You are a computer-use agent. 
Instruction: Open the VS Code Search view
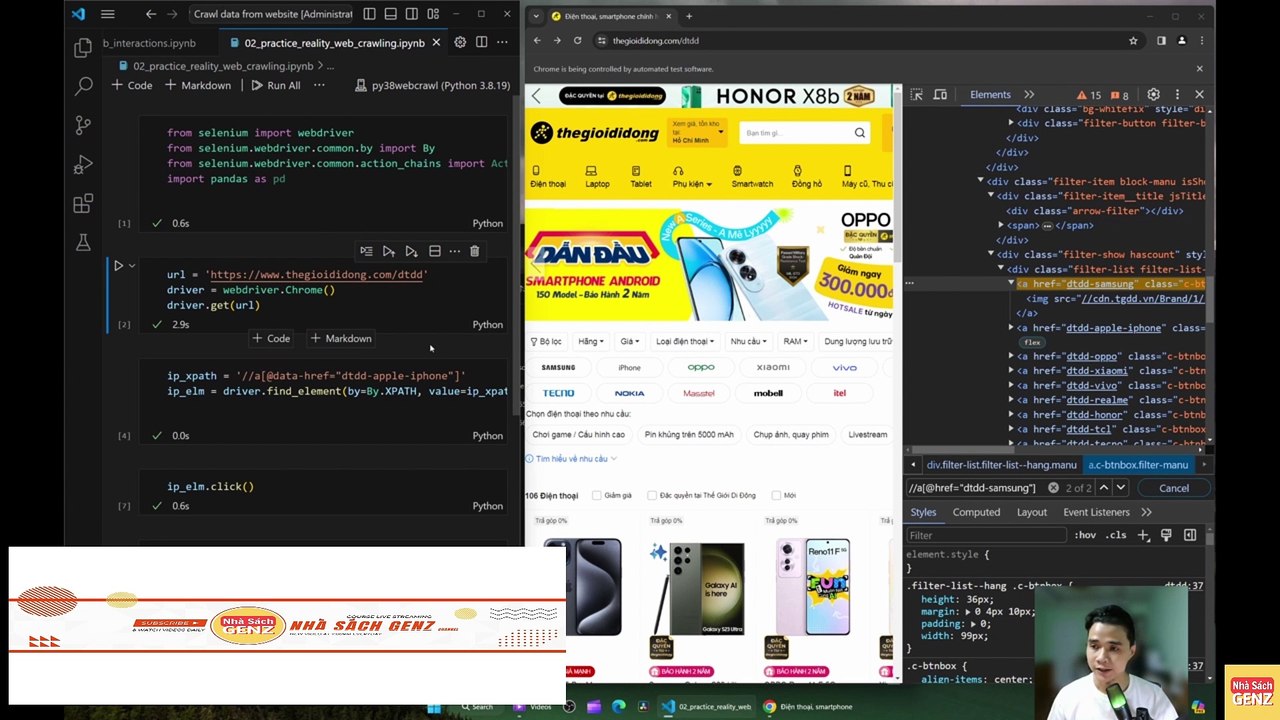[x=83, y=86]
